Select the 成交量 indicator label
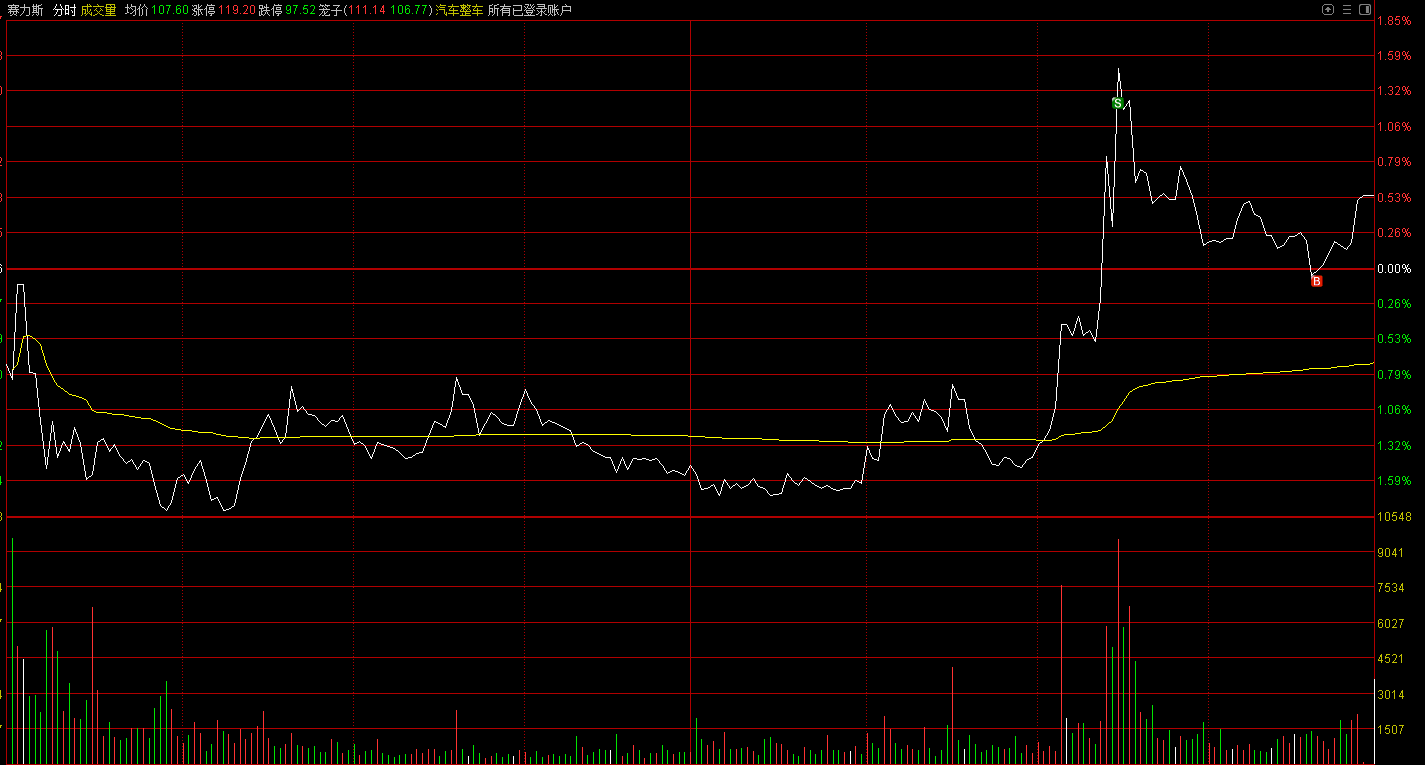The height and width of the screenshot is (765, 1425). 98,10
